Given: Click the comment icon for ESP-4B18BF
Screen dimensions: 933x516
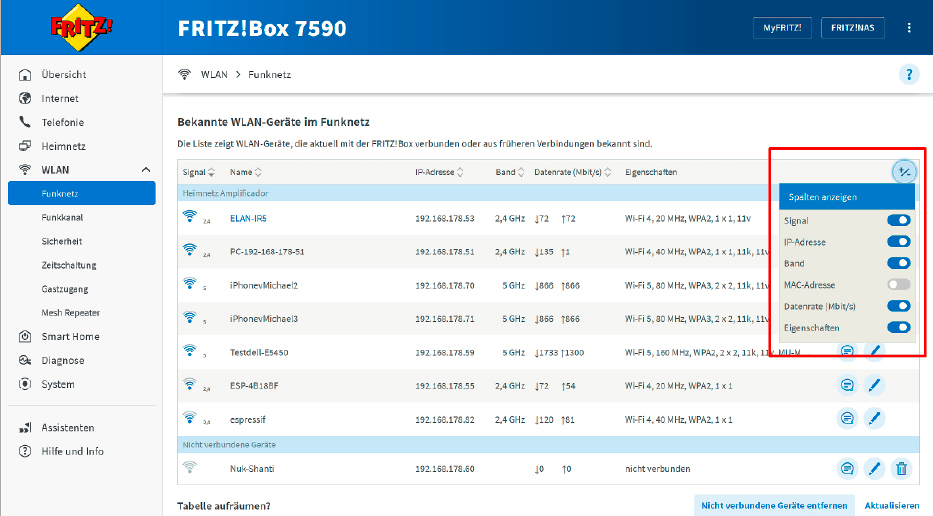Looking at the screenshot, I should click(x=847, y=385).
